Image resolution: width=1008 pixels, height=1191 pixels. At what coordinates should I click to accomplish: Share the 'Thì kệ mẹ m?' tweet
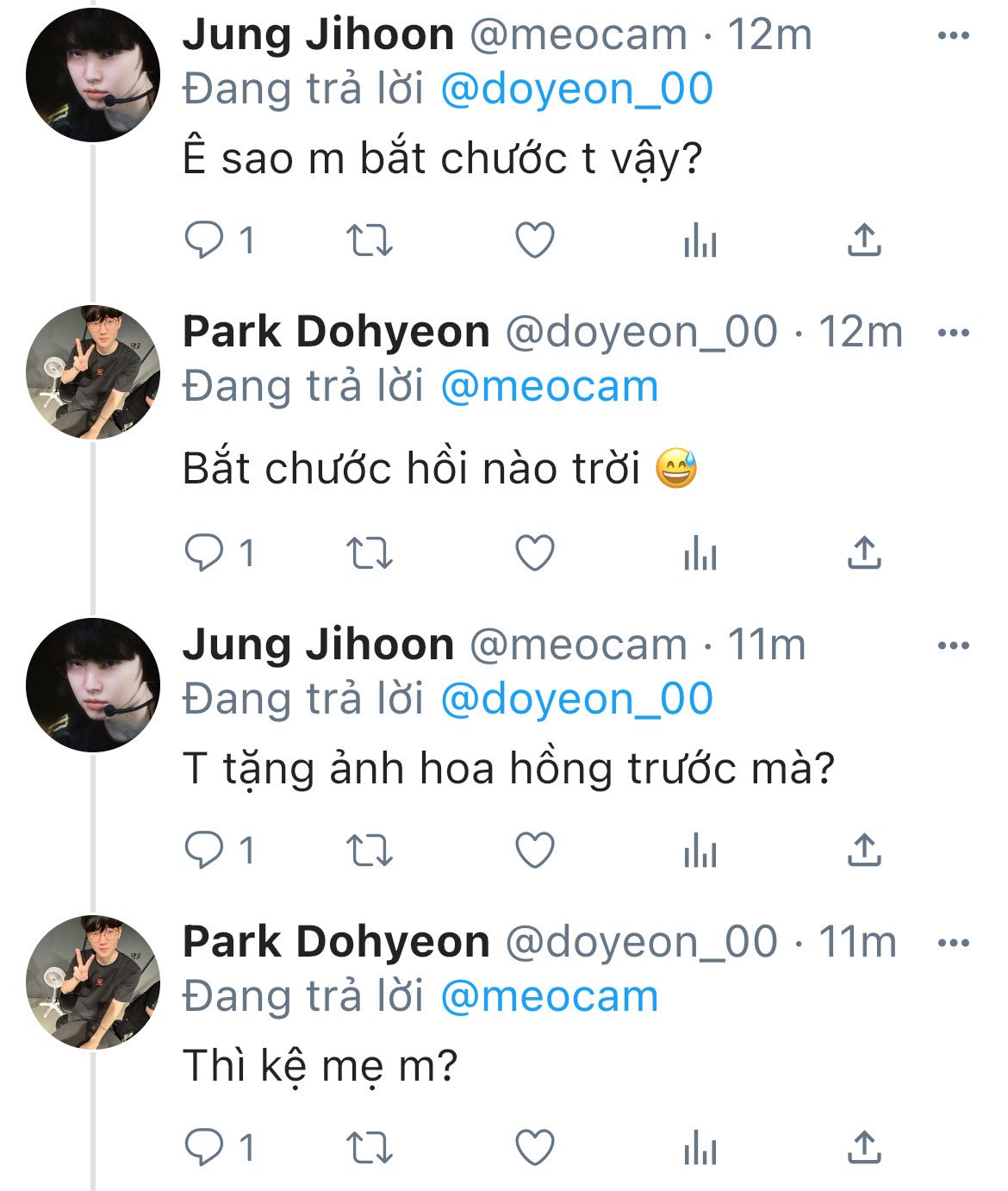(x=863, y=1148)
